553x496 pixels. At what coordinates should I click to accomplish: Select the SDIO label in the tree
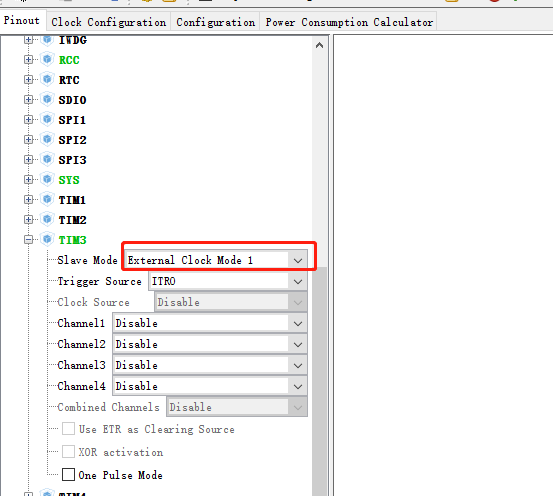[x=72, y=100]
